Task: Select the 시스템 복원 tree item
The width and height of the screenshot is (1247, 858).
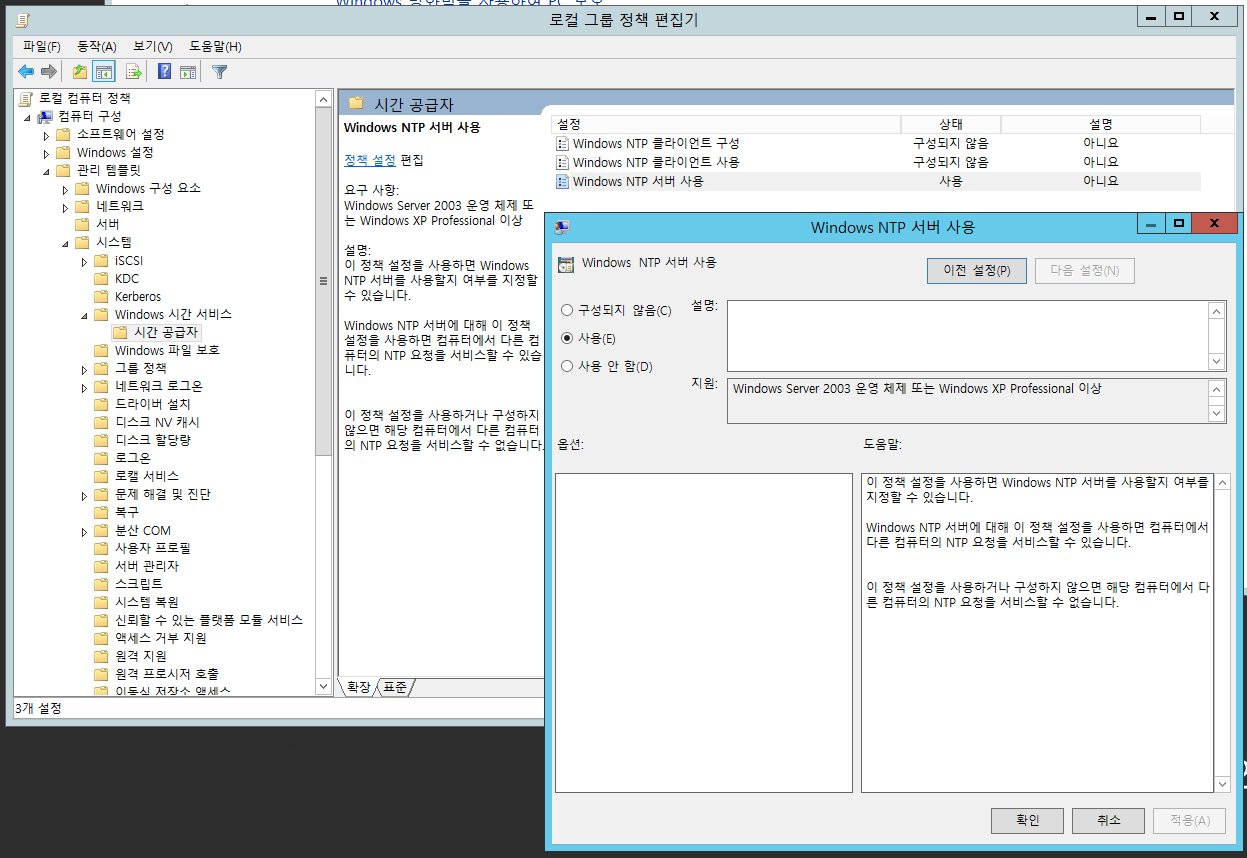Action: [147, 602]
